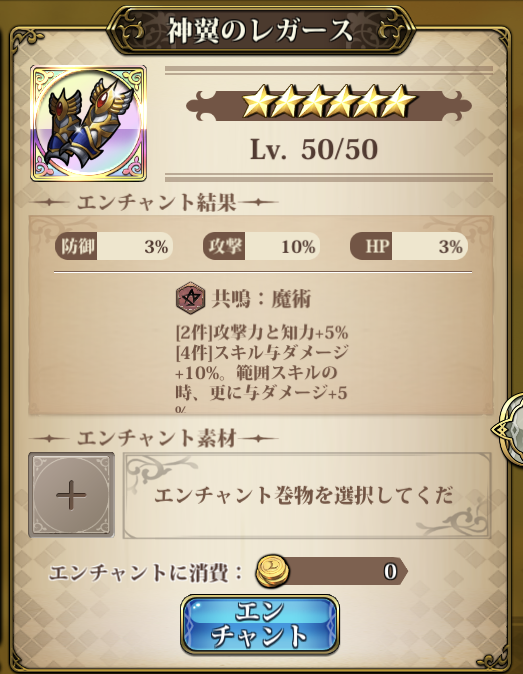Add enchant scroll via plus slot
Image resolution: width=523 pixels, height=674 pixels.
click(x=71, y=495)
